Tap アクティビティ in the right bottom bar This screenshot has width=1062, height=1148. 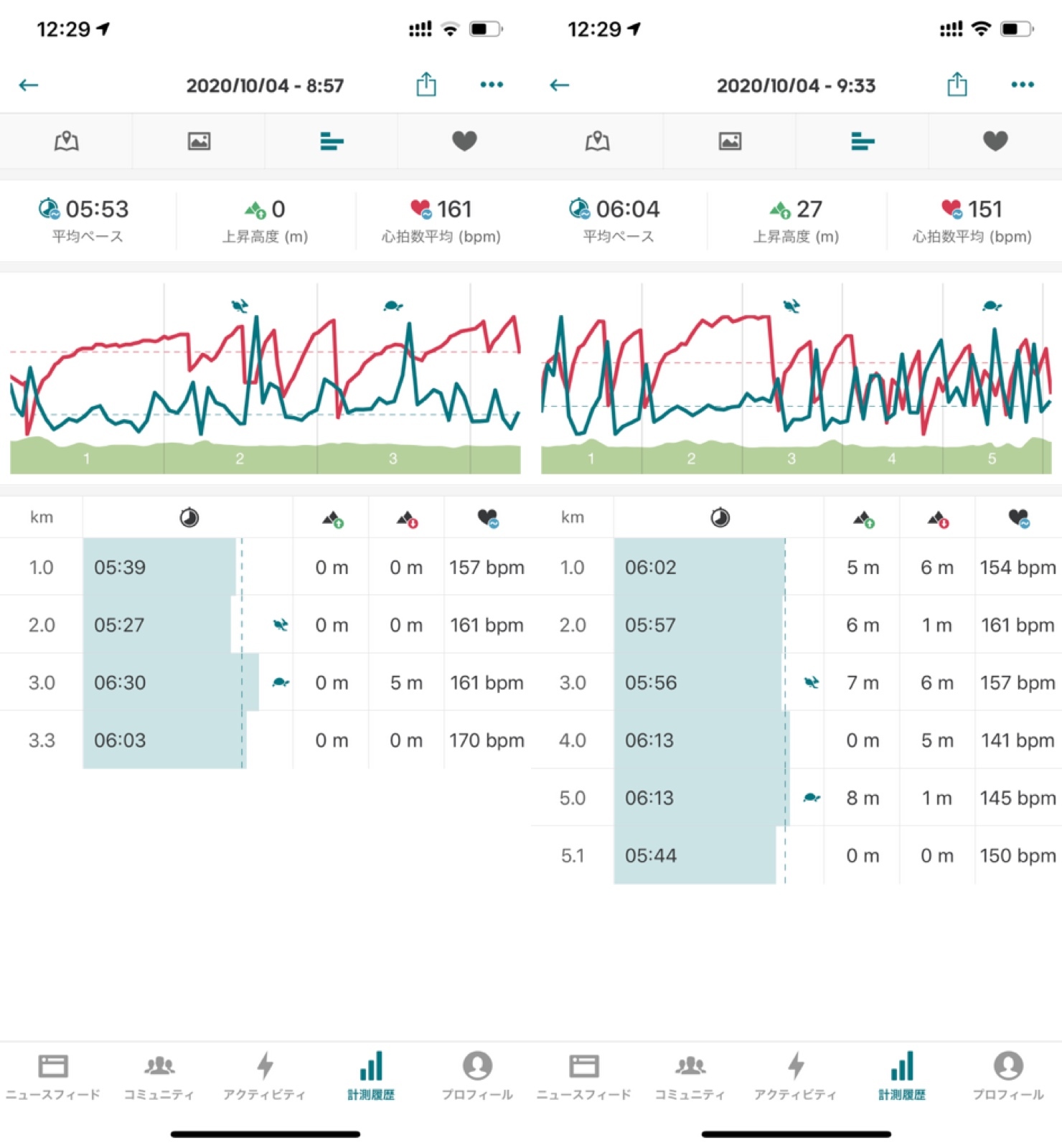coord(796,1076)
